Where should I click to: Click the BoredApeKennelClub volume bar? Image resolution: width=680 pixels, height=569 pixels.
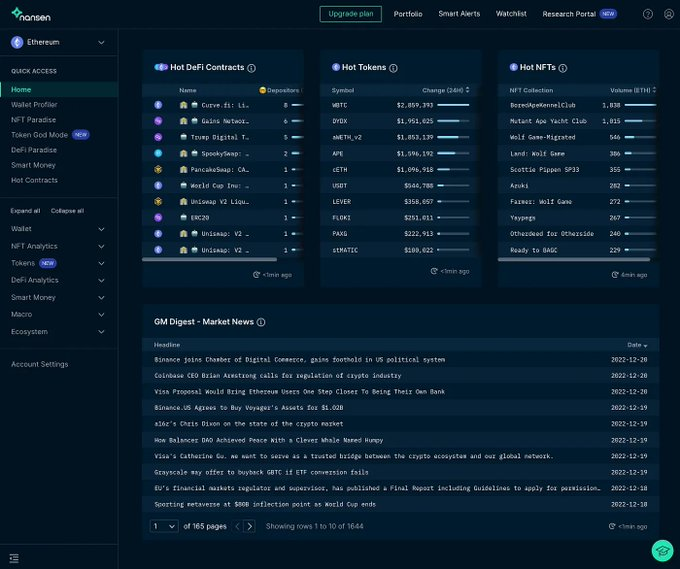(640, 105)
